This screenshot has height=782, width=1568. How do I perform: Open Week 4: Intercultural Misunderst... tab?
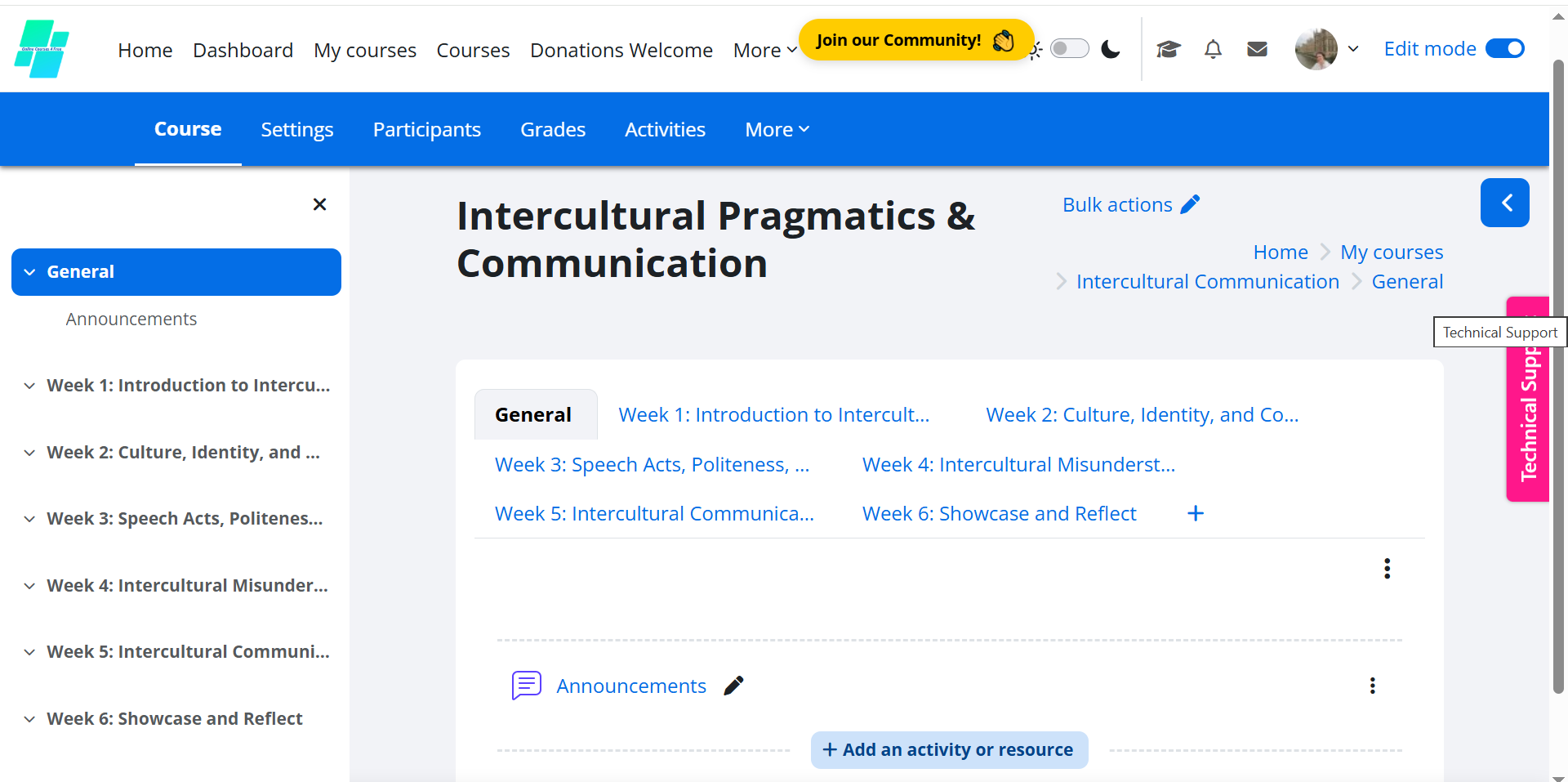pyautogui.click(x=1018, y=465)
